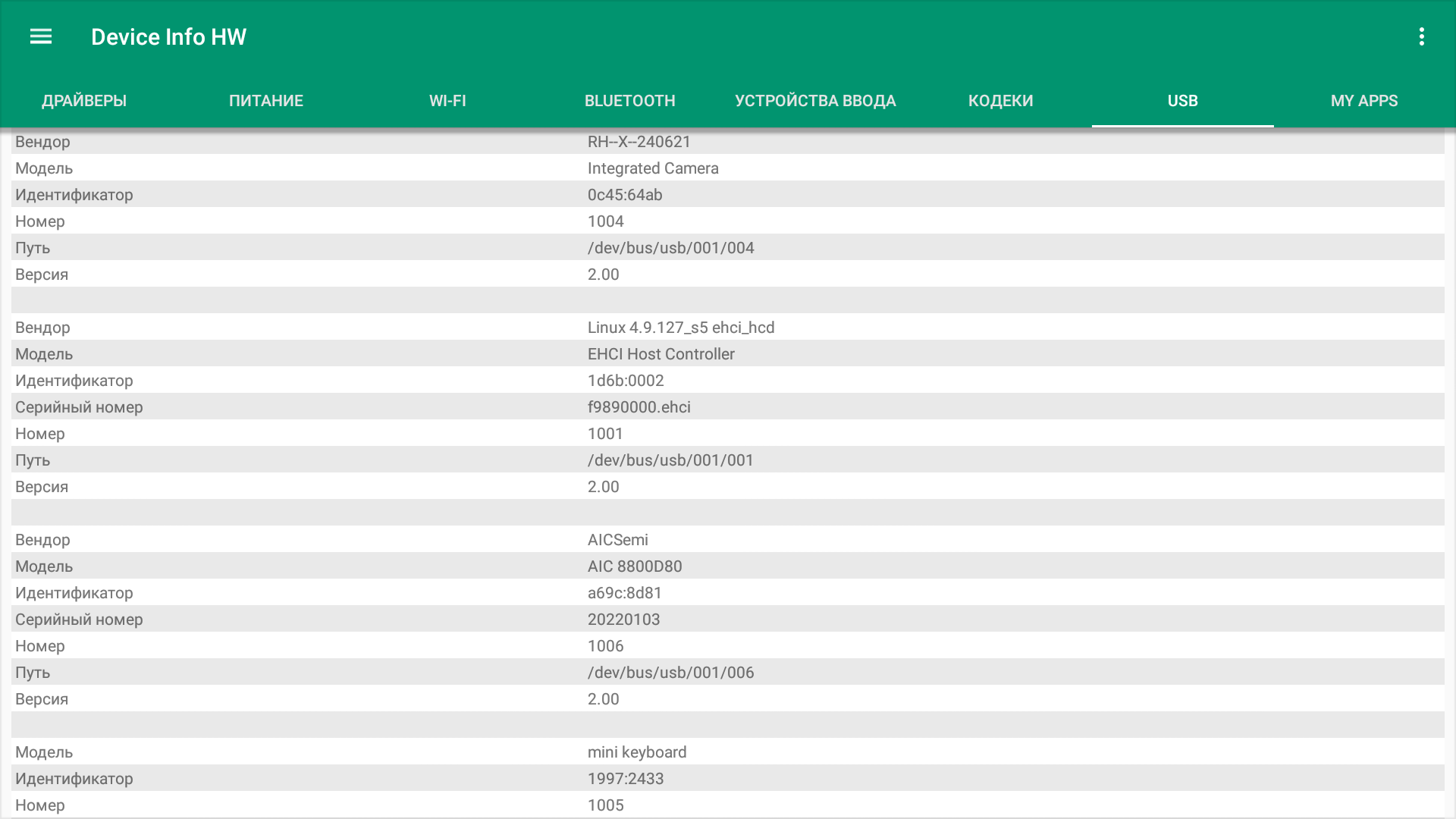This screenshot has height=819, width=1456.
Task: Select the USB tab
Action: point(1182,101)
